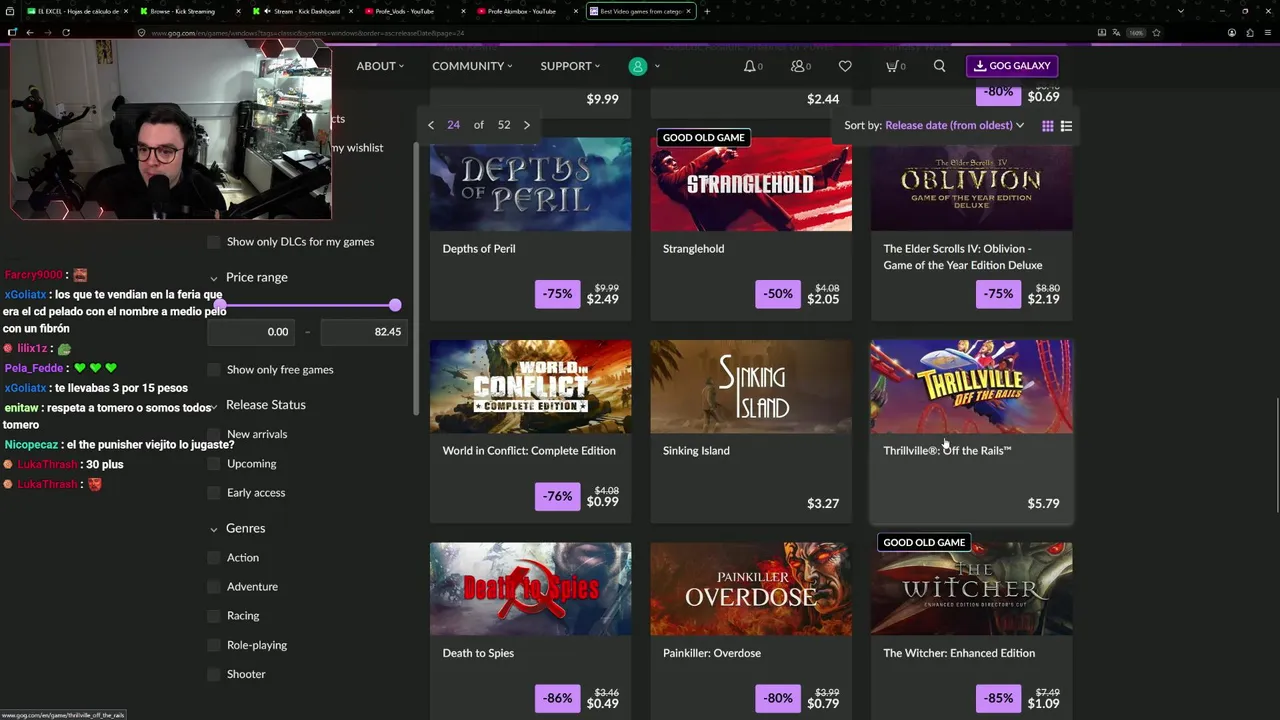Bookmark this page with star icon
Image resolution: width=1280 pixels, height=720 pixels.
click(x=1156, y=32)
